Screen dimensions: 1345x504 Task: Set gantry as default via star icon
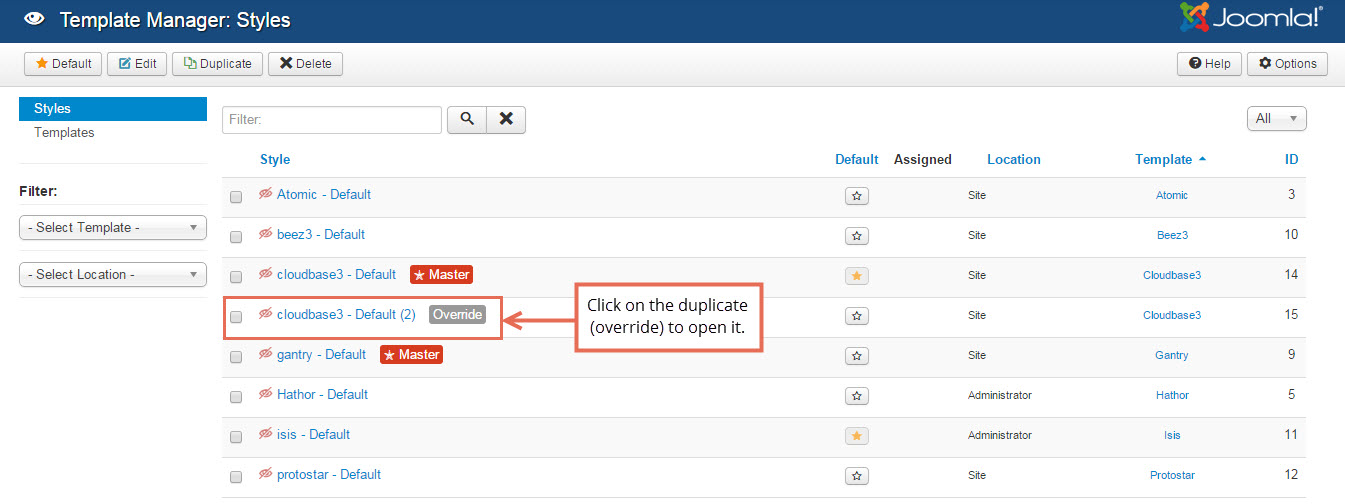857,356
